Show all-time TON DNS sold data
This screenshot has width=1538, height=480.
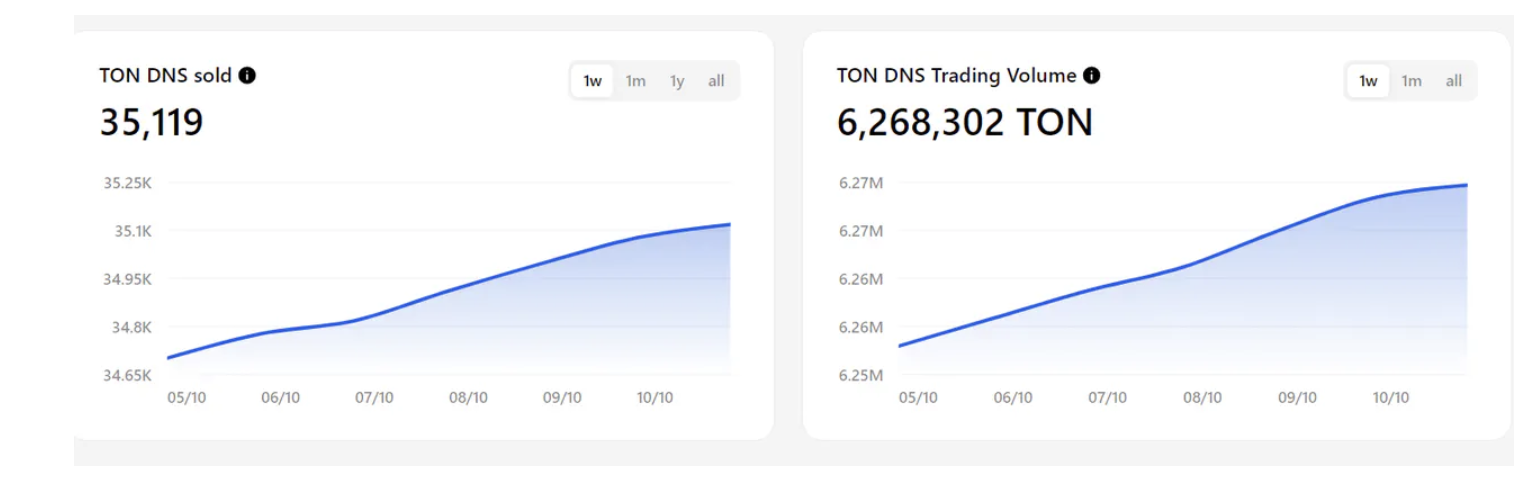tap(716, 81)
